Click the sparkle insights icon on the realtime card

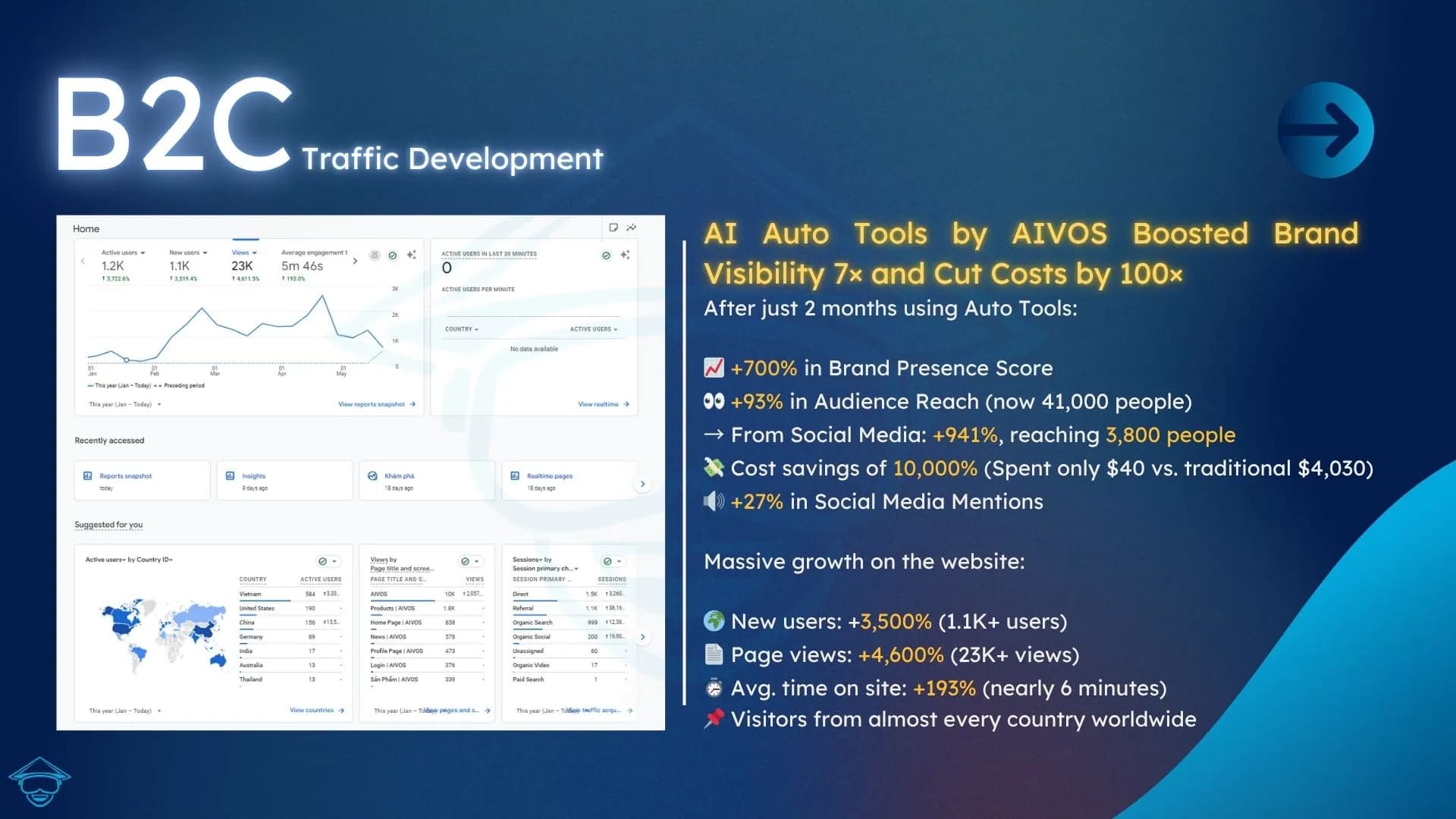pyautogui.click(x=625, y=255)
